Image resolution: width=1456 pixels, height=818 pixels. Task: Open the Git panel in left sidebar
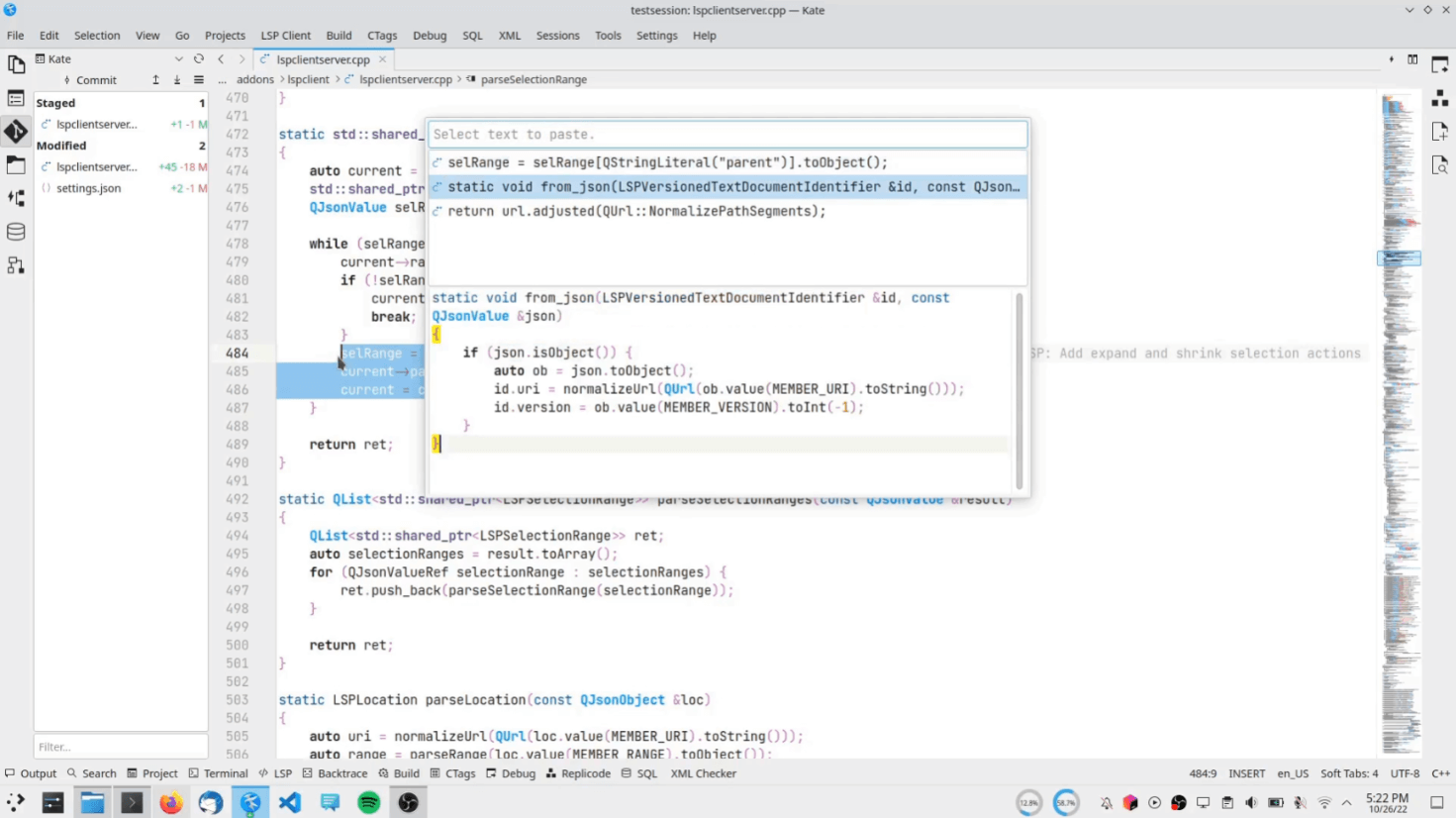click(16, 131)
